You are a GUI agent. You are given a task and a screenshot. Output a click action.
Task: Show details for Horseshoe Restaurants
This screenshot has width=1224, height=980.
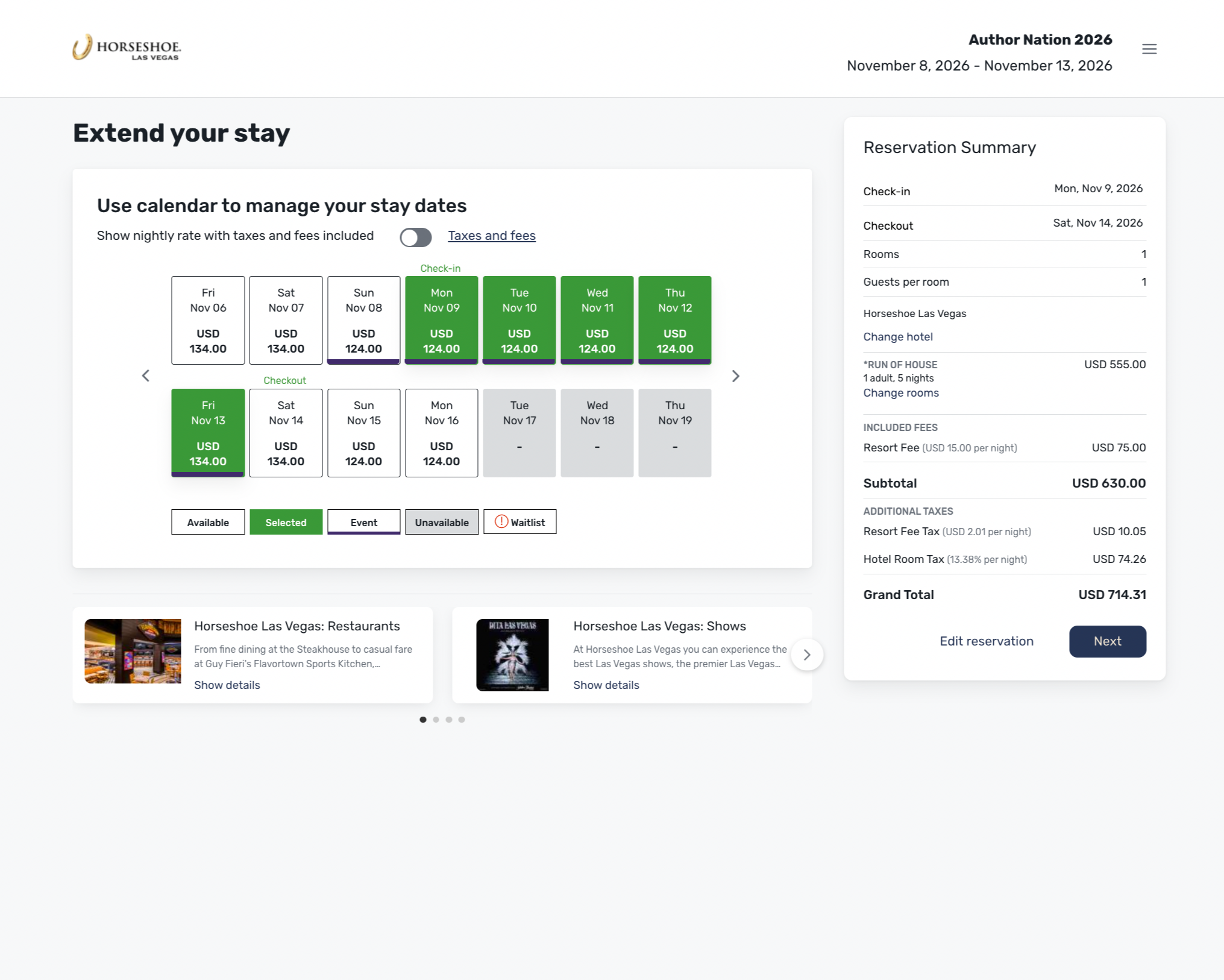point(227,685)
